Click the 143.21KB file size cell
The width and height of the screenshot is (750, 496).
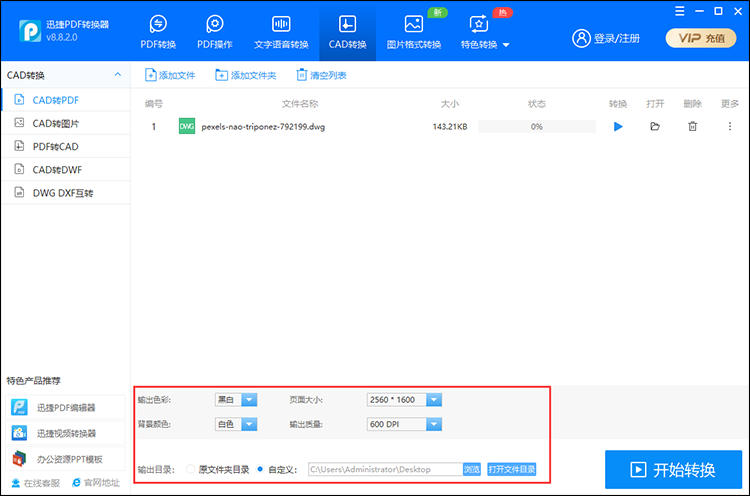[450, 127]
